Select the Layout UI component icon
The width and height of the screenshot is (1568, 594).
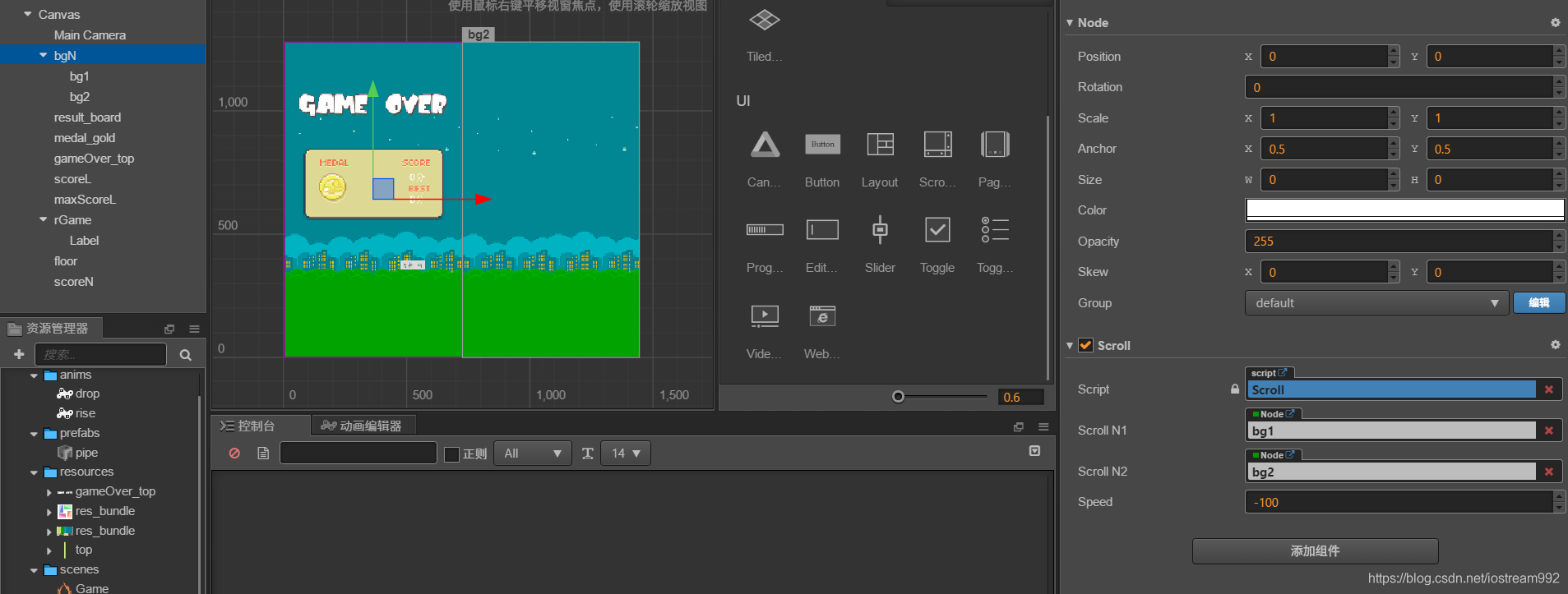[x=880, y=145]
